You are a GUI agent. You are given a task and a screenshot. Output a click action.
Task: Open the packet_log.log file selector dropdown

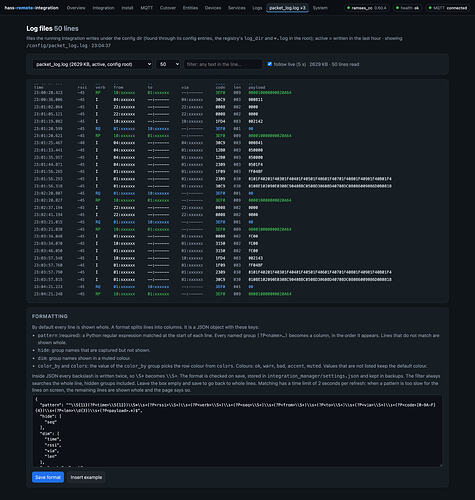click(93, 64)
